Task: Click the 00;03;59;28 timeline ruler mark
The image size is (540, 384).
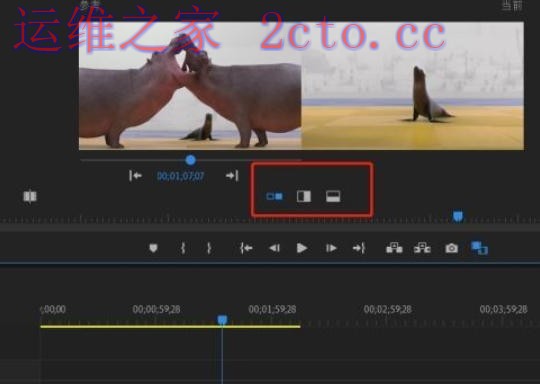Action: point(503,309)
